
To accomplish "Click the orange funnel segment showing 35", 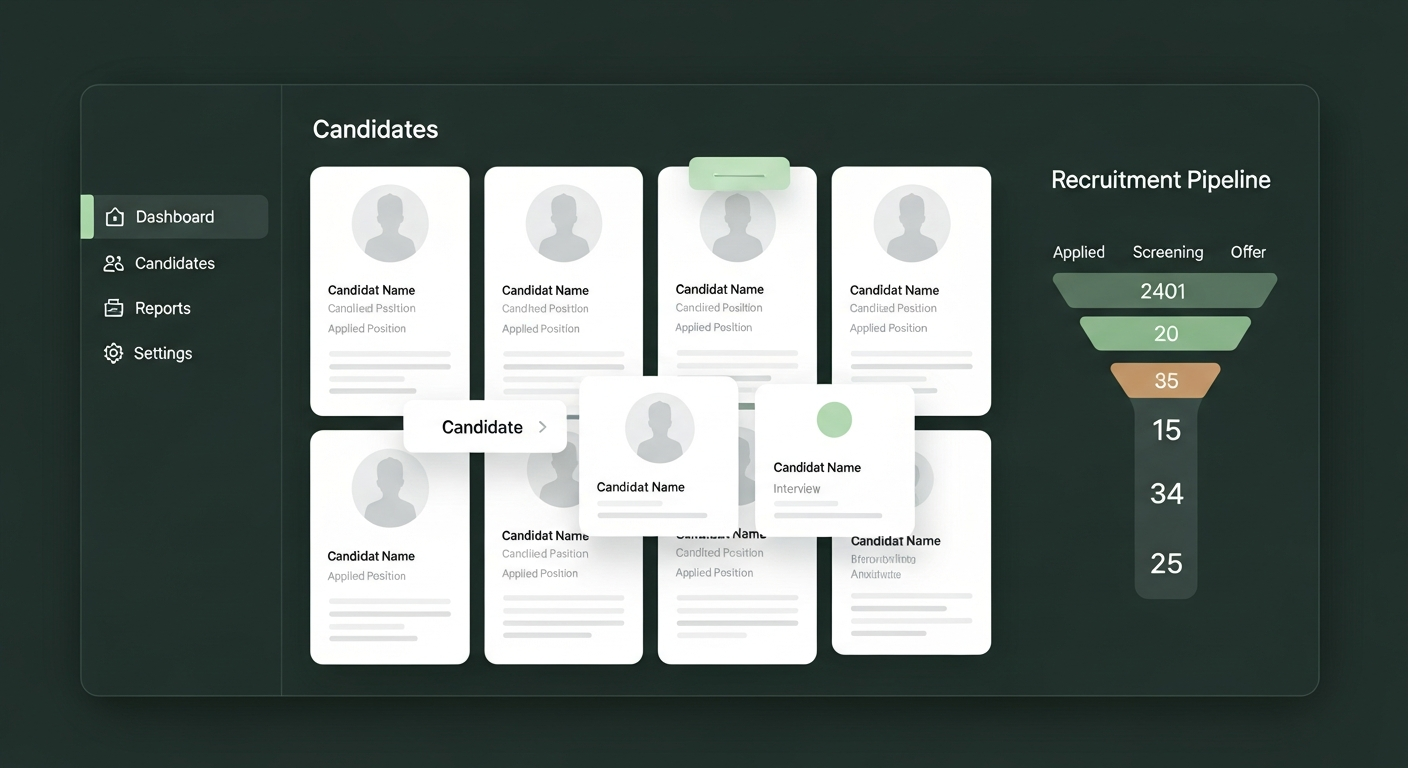I will pyautogui.click(x=1166, y=381).
